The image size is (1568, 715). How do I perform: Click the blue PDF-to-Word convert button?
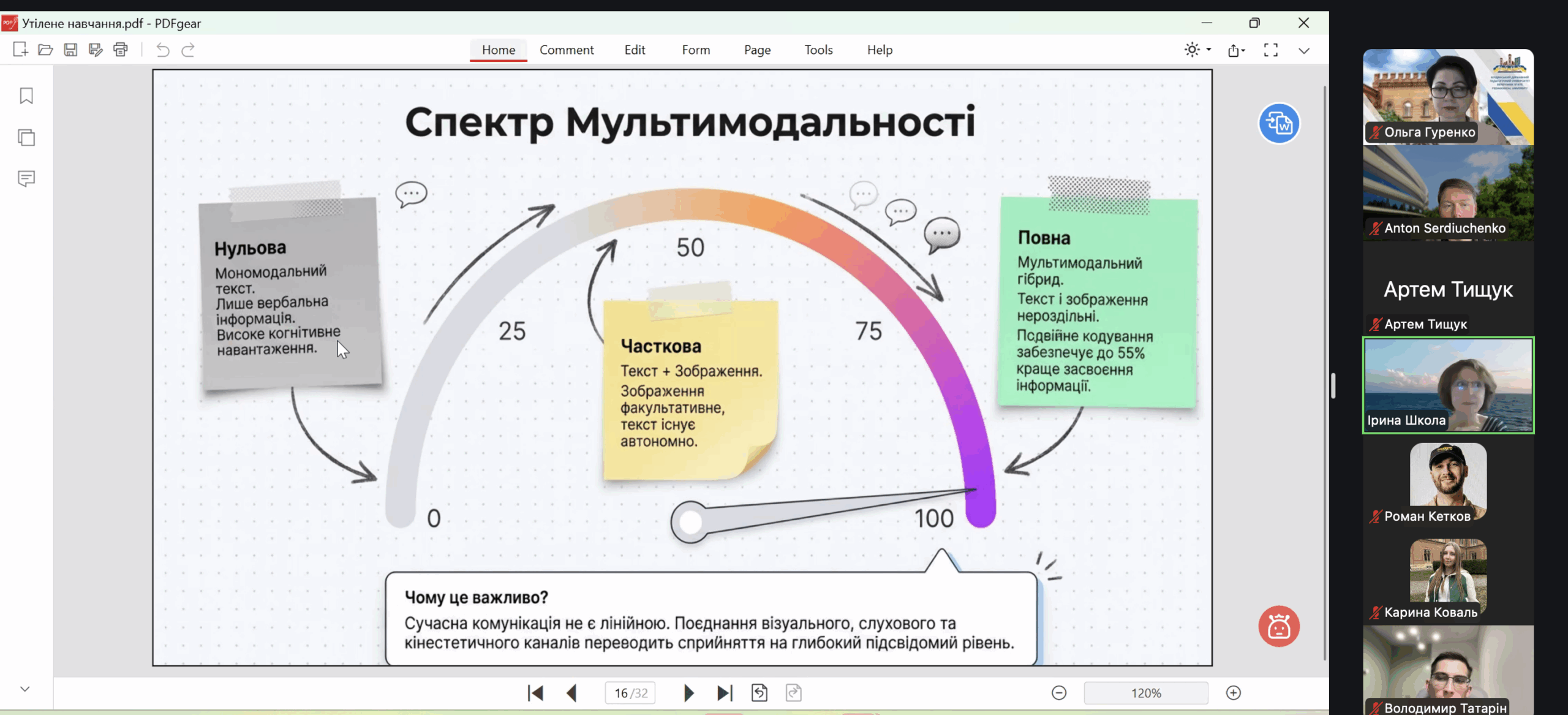point(1279,123)
